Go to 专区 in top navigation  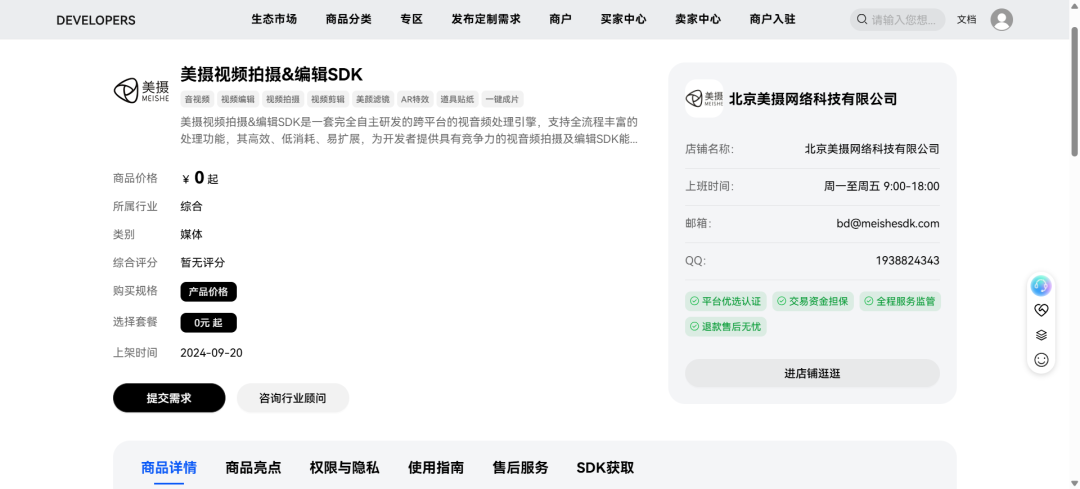point(411,19)
